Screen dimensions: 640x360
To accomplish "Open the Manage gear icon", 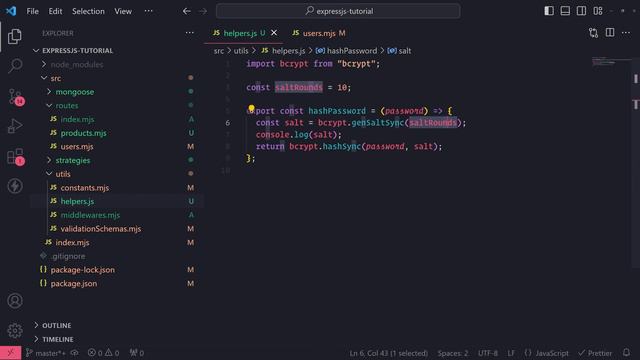I will coord(15,330).
